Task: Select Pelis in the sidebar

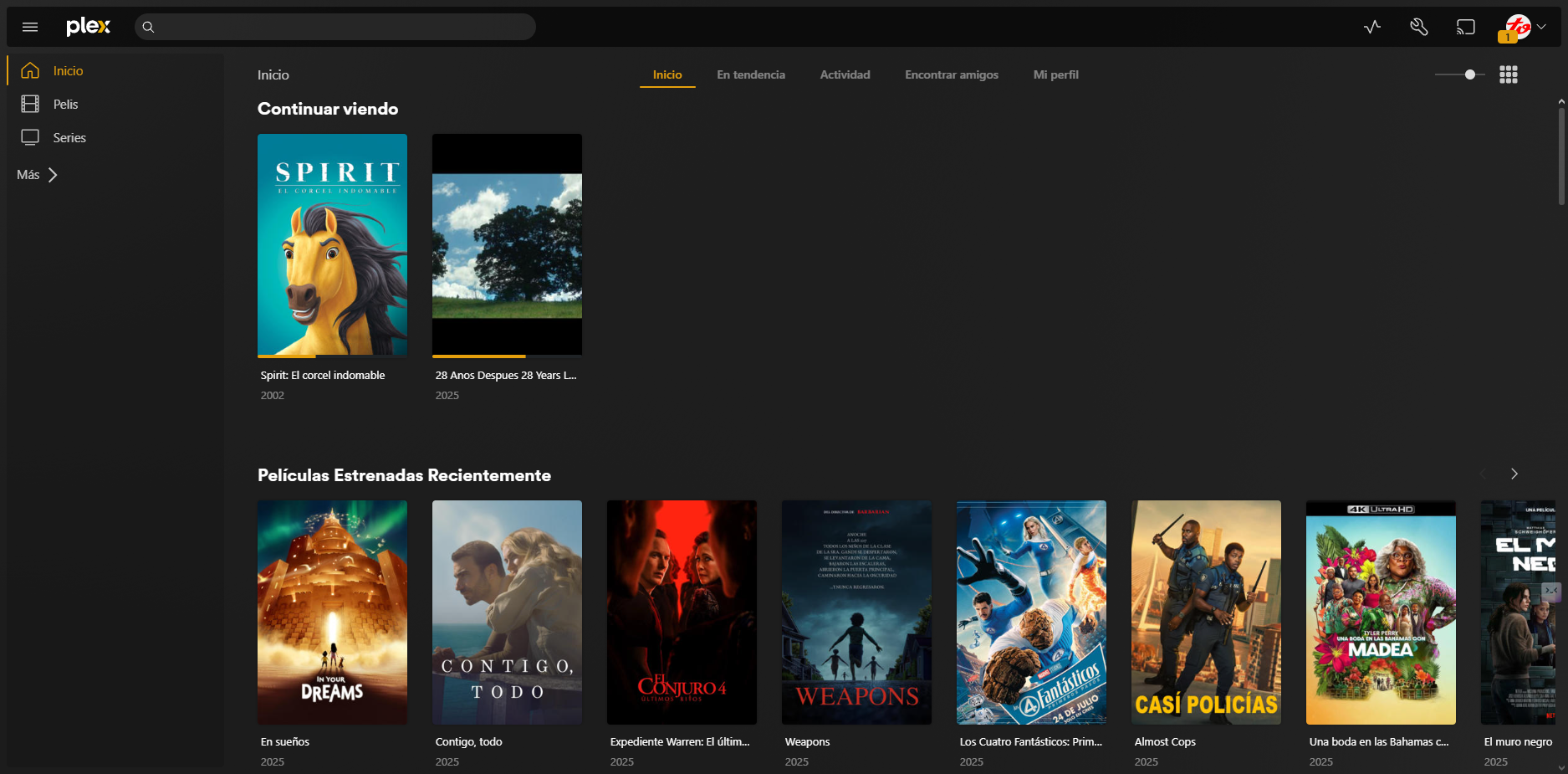Action: 64,104
